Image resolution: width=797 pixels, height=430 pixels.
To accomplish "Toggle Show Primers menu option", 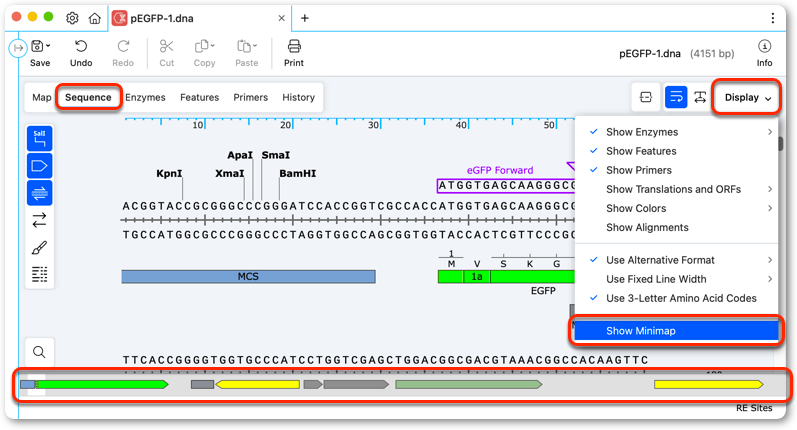I will click(677, 170).
